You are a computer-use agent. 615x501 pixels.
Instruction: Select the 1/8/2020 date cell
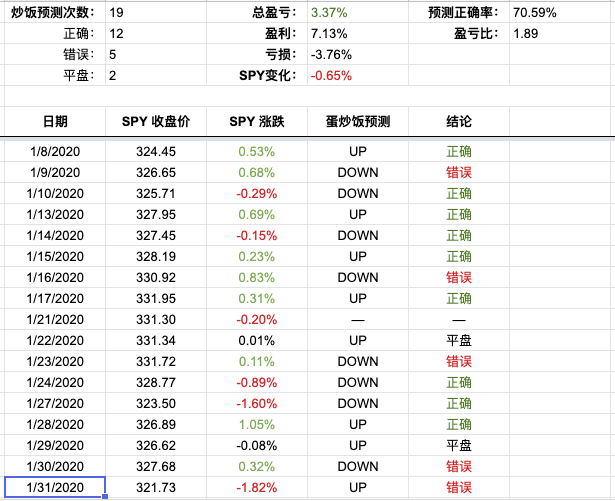pyautogui.click(x=55, y=152)
